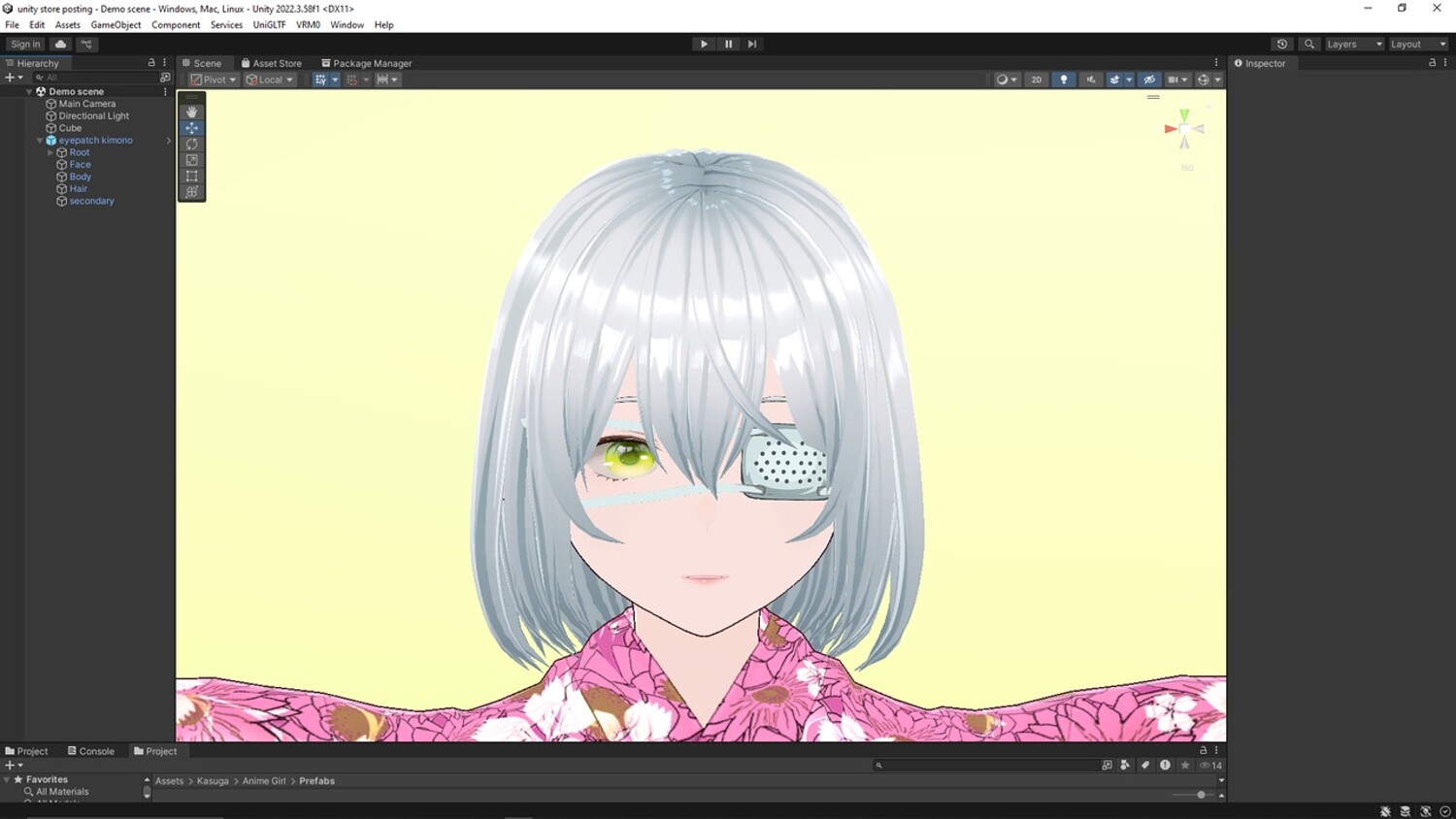The image size is (1456, 819).
Task: Open the global search magnifier
Action: coord(1309,44)
